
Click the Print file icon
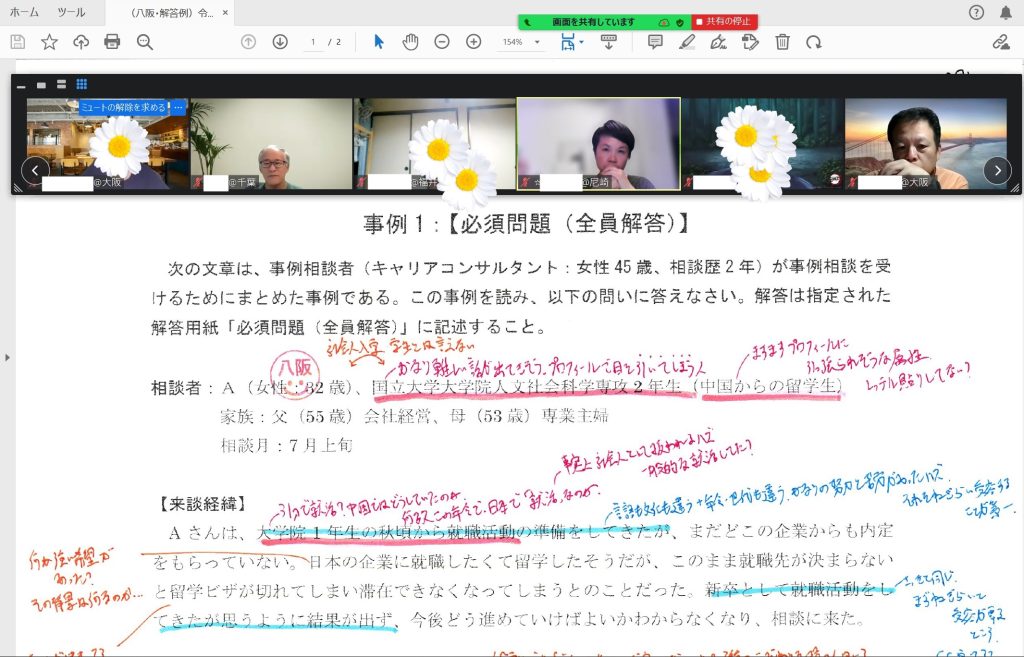pyautogui.click(x=112, y=42)
